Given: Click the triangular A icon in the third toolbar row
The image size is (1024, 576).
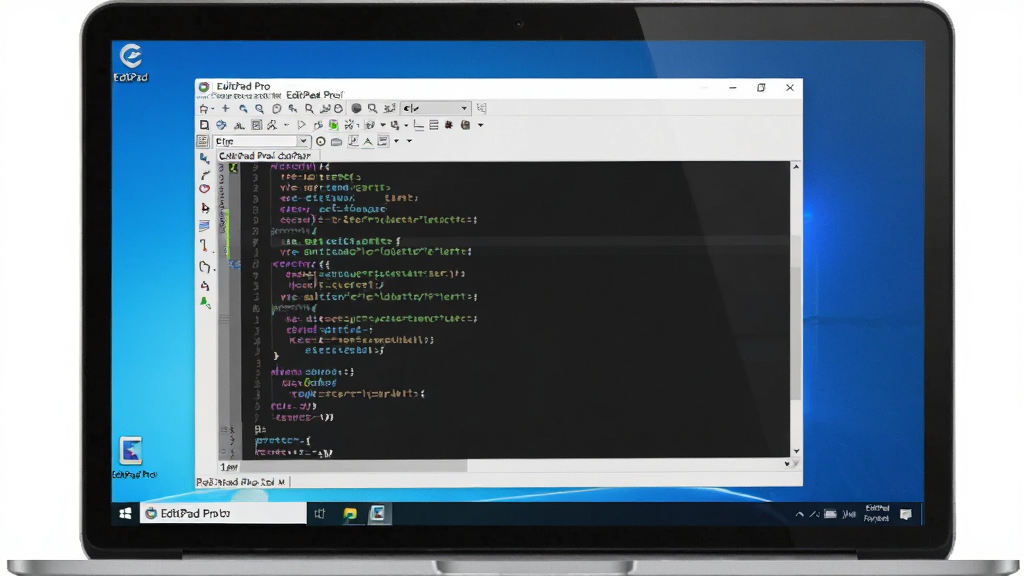Looking at the screenshot, I should click(x=368, y=141).
